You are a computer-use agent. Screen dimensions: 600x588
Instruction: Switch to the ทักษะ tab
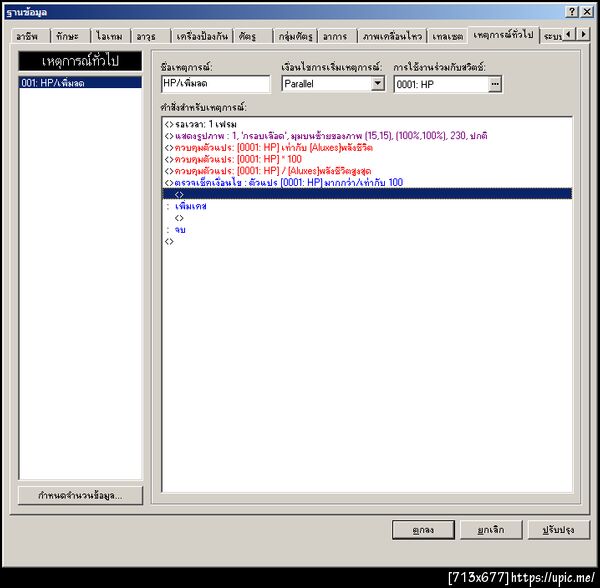tap(70, 36)
